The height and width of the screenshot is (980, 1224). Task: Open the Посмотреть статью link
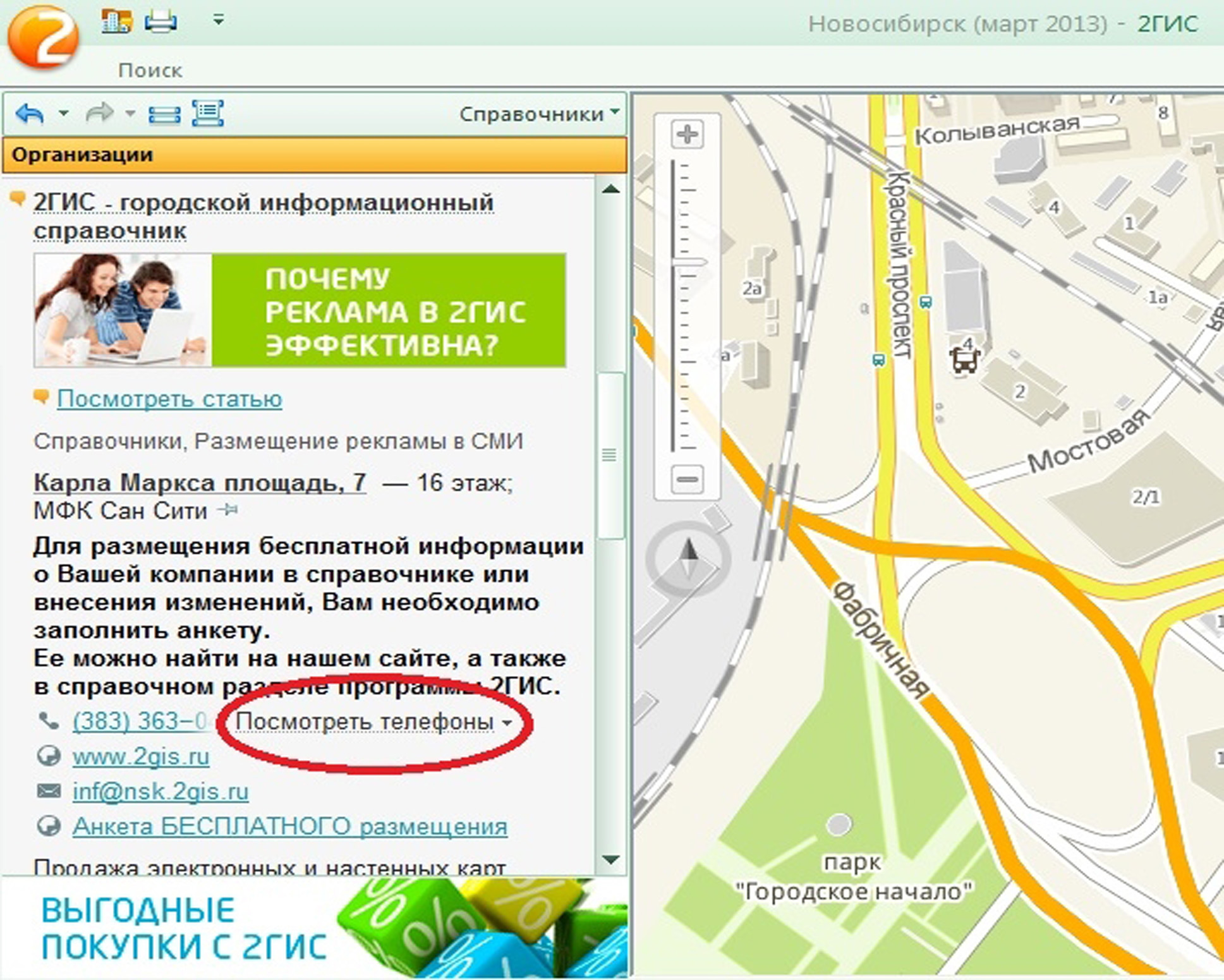click(169, 399)
